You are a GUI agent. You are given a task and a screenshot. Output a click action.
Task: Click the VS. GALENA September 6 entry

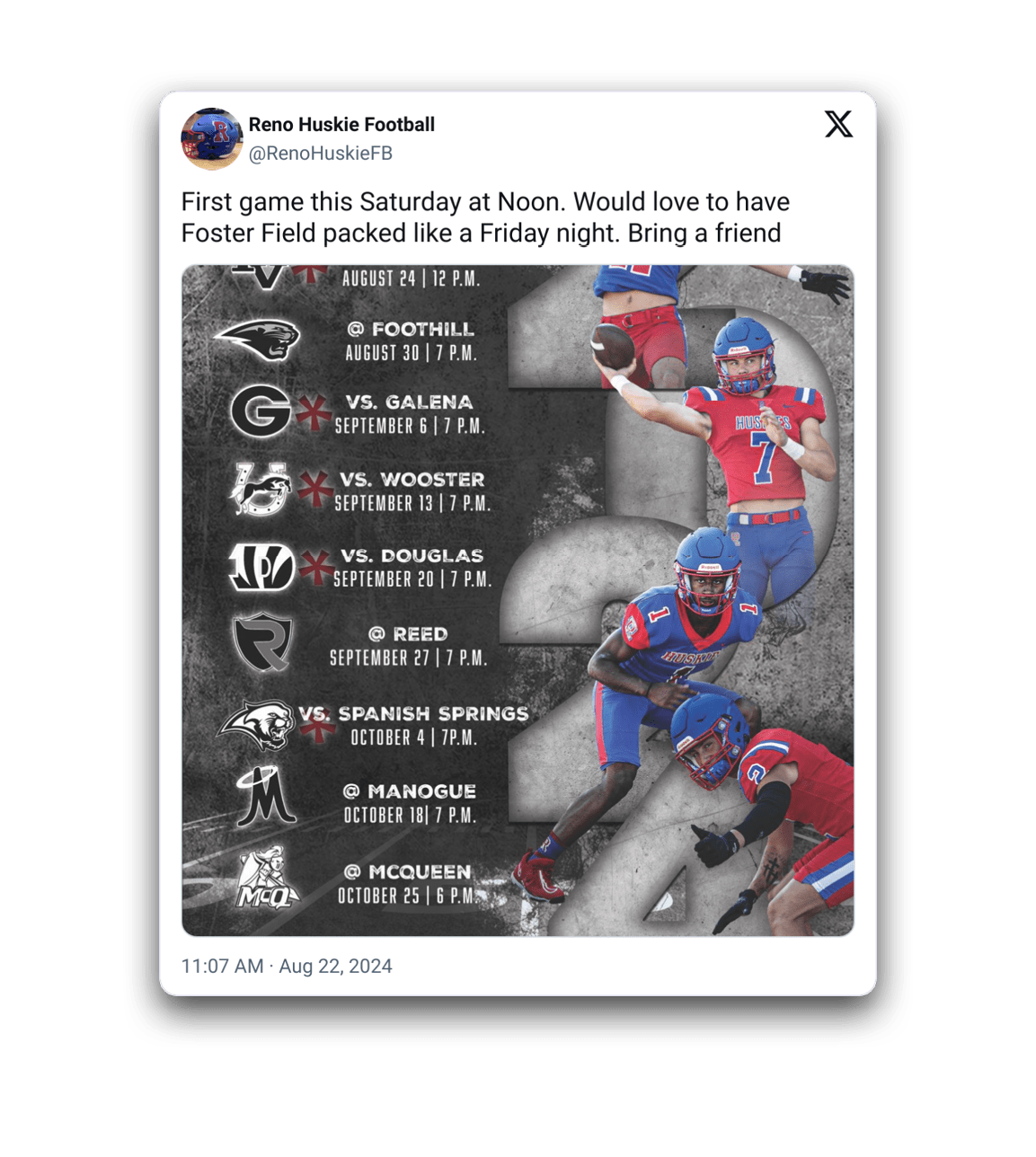410,414
